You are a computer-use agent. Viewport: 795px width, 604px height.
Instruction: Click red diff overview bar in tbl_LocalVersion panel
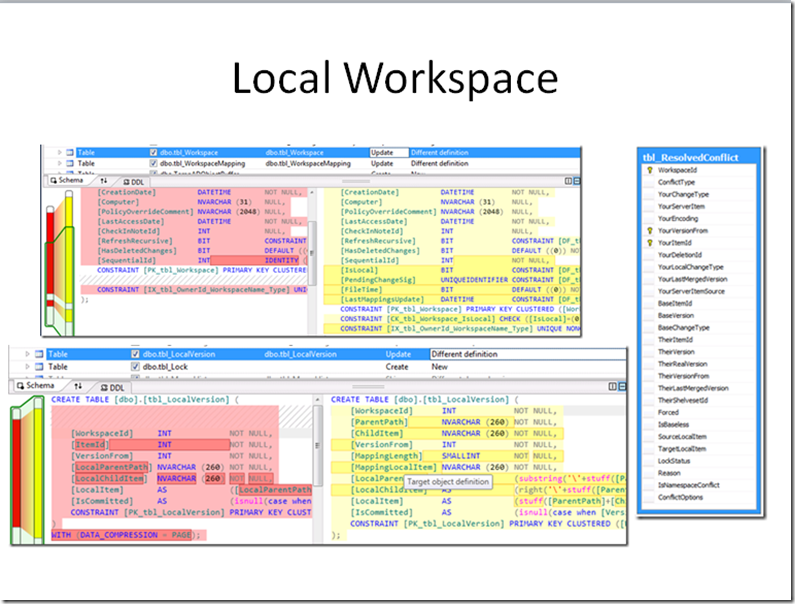16,472
